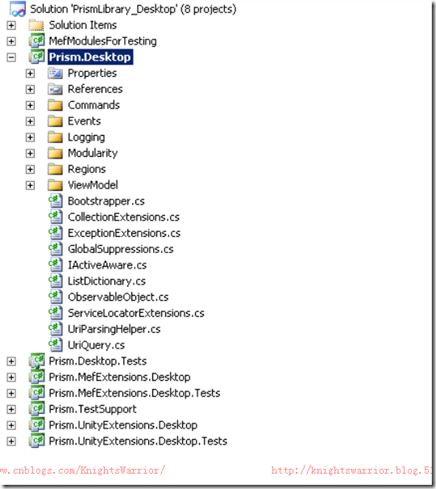
Task: Select the MefModulesForTesting project icon
Action: [37, 41]
